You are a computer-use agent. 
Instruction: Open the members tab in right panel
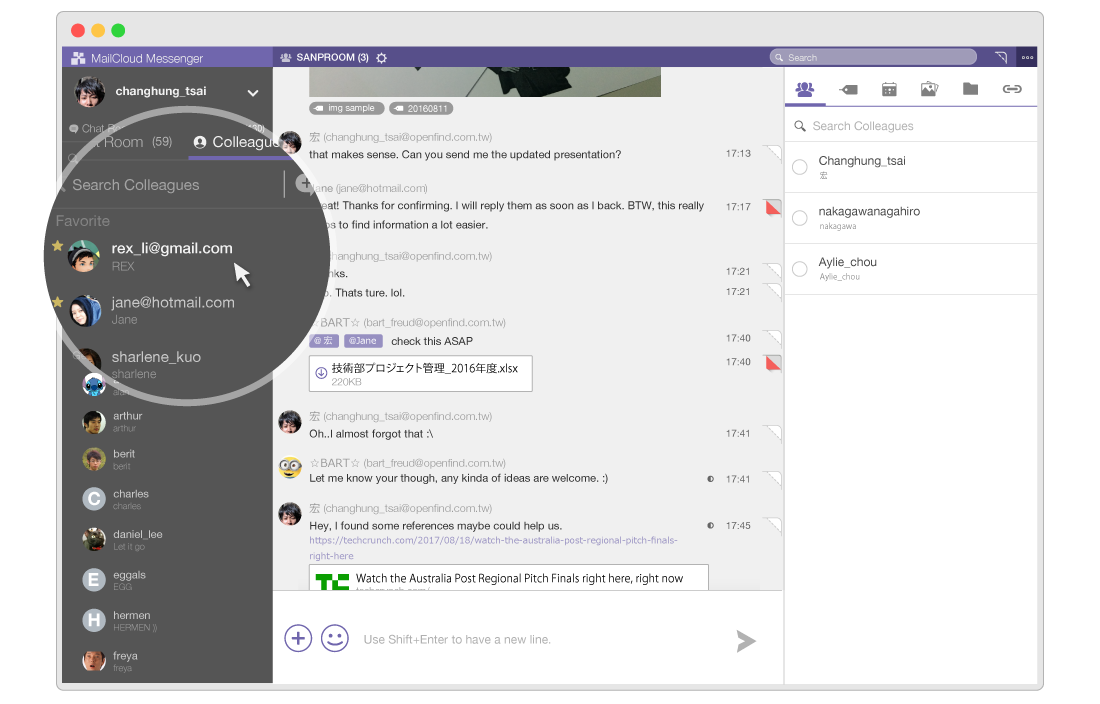pyautogui.click(x=805, y=89)
